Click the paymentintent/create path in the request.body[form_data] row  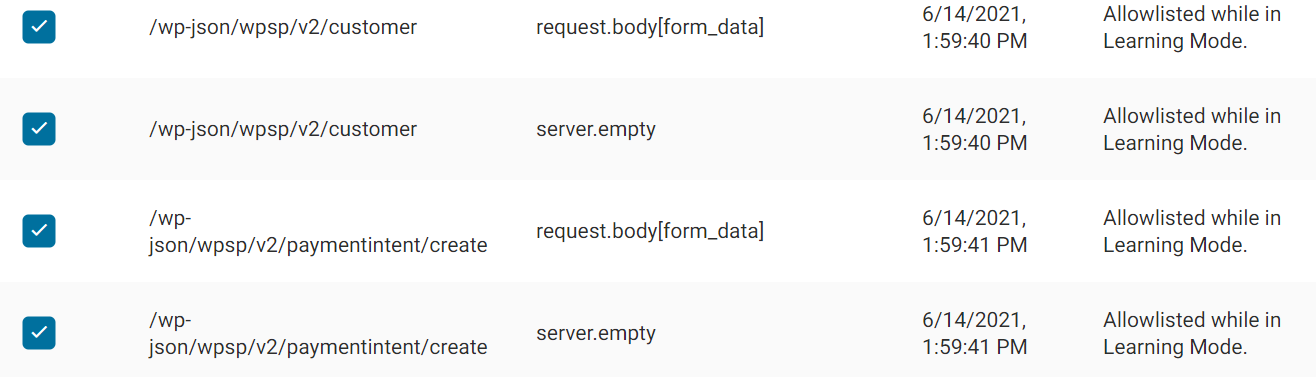pos(318,231)
